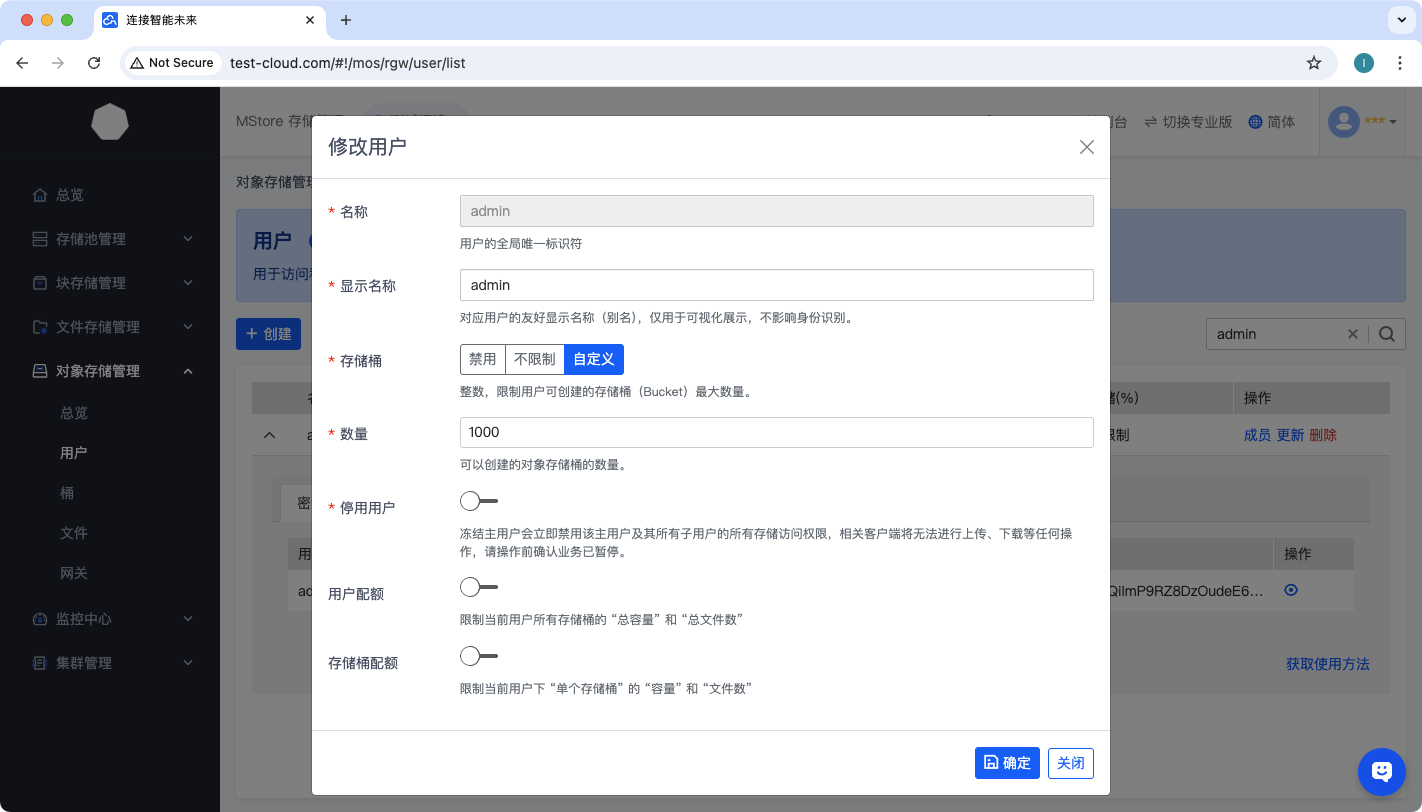Expand the 存储池管理 sidebar menu

pos(110,239)
